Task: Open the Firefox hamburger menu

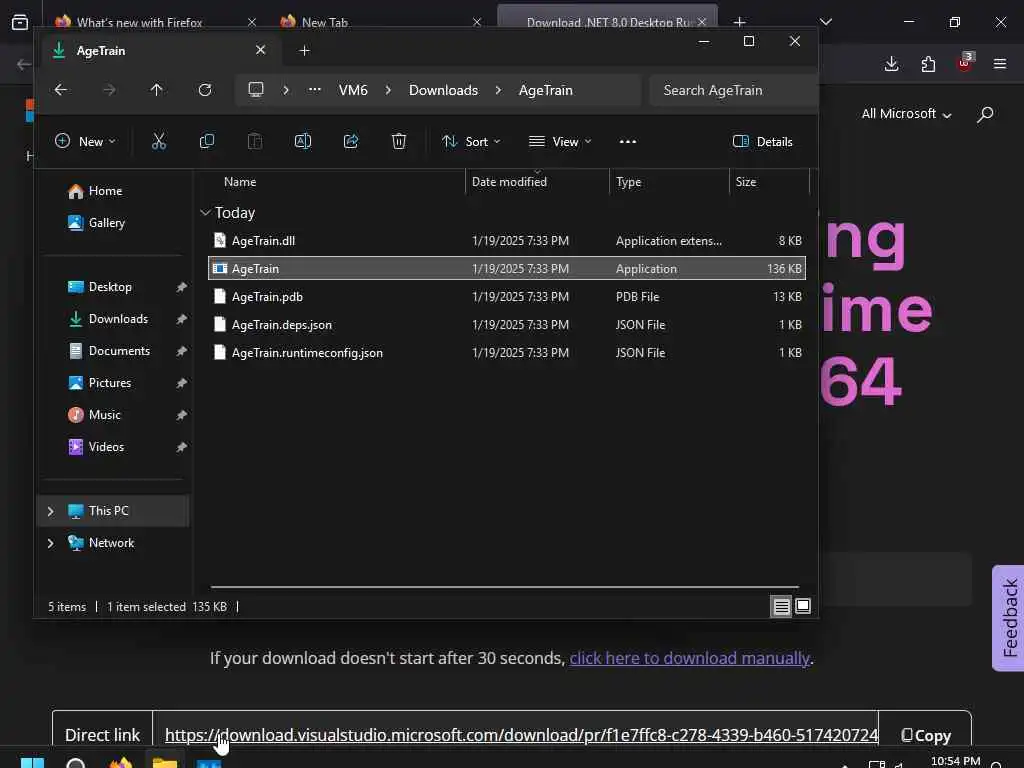Action: (x=1000, y=63)
